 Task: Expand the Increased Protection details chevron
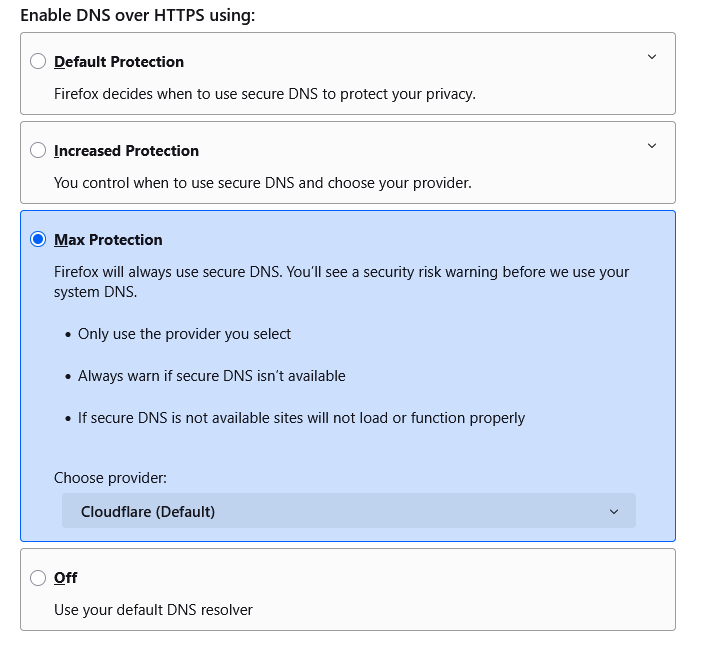coord(652,146)
